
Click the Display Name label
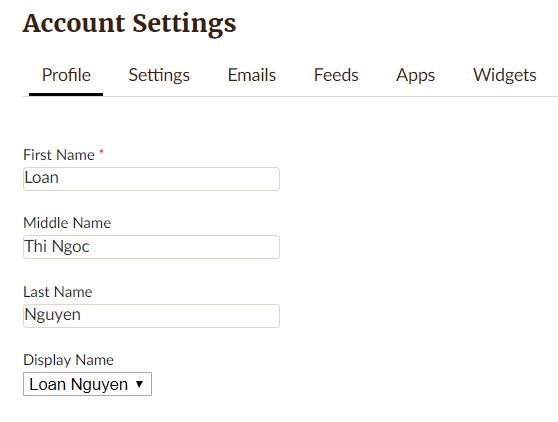click(68, 360)
